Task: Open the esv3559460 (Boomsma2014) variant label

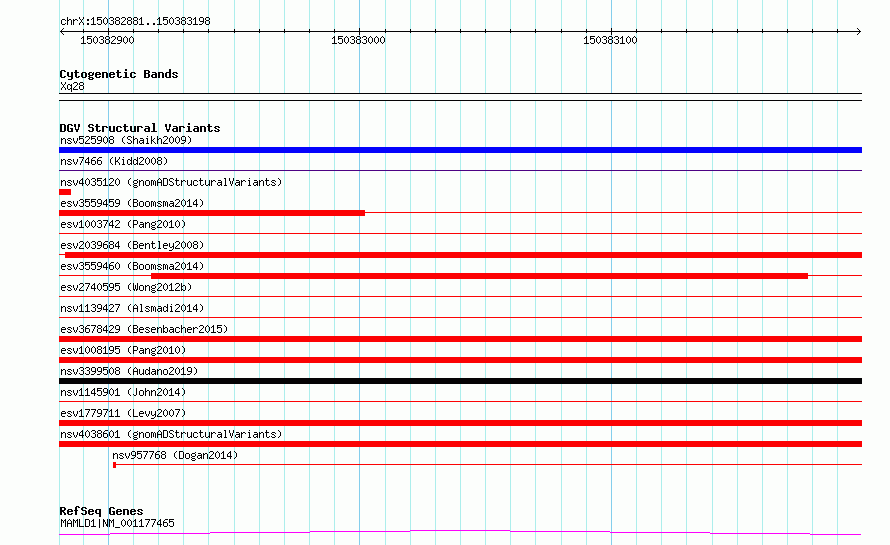Action: point(132,266)
